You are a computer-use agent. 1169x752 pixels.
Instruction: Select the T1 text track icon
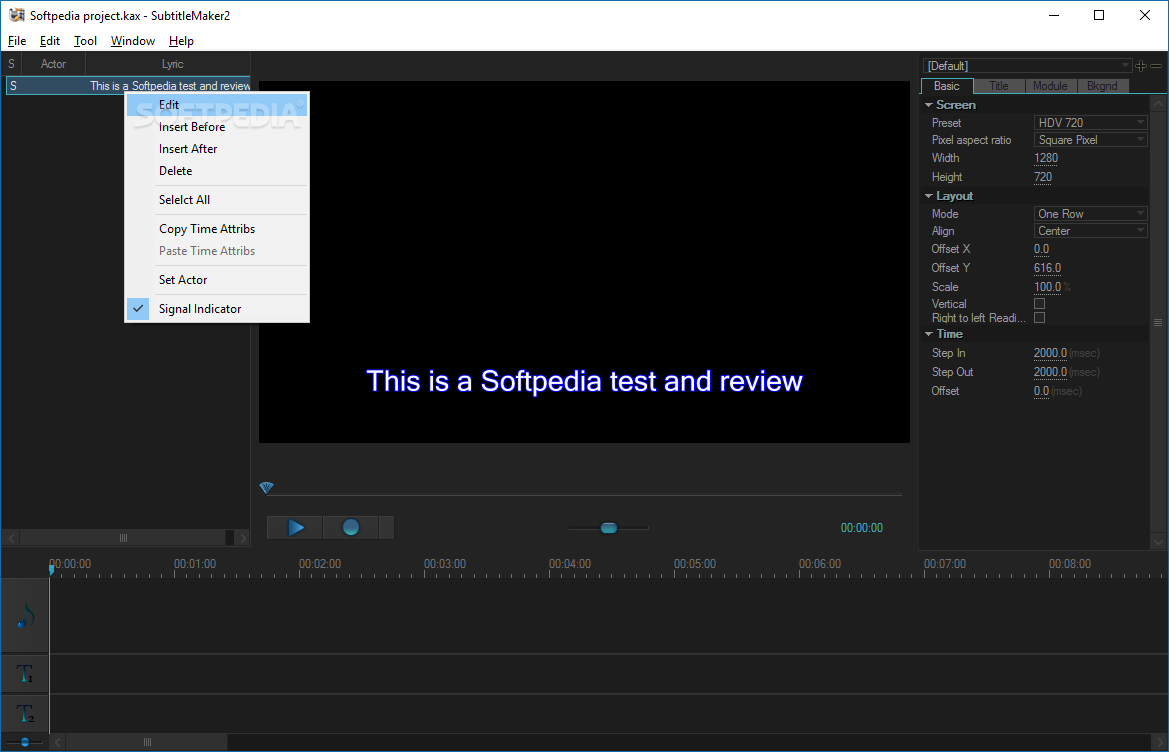click(25, 674)
